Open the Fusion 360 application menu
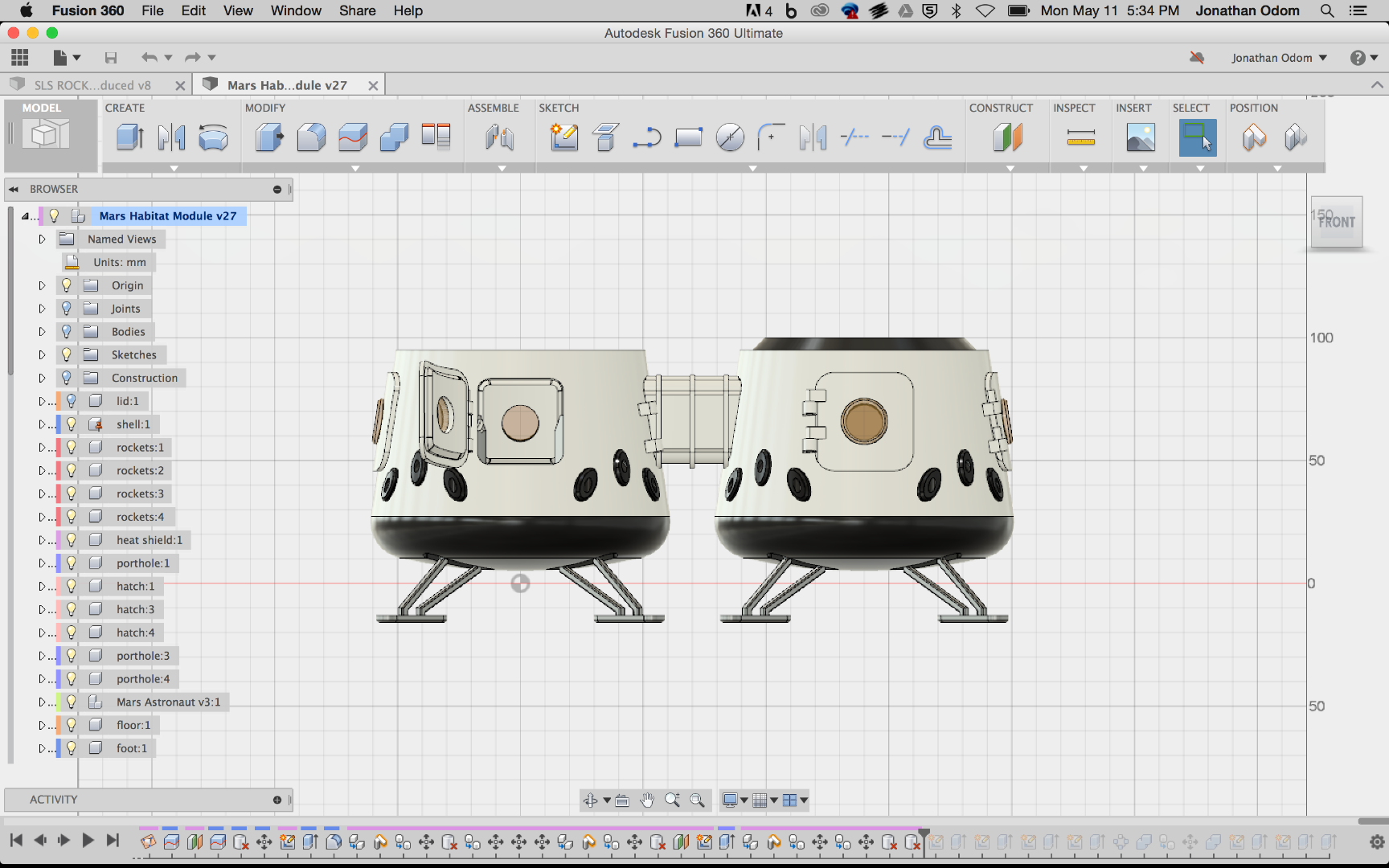Screen dimensions: 1389x868 tap(88, 10)
